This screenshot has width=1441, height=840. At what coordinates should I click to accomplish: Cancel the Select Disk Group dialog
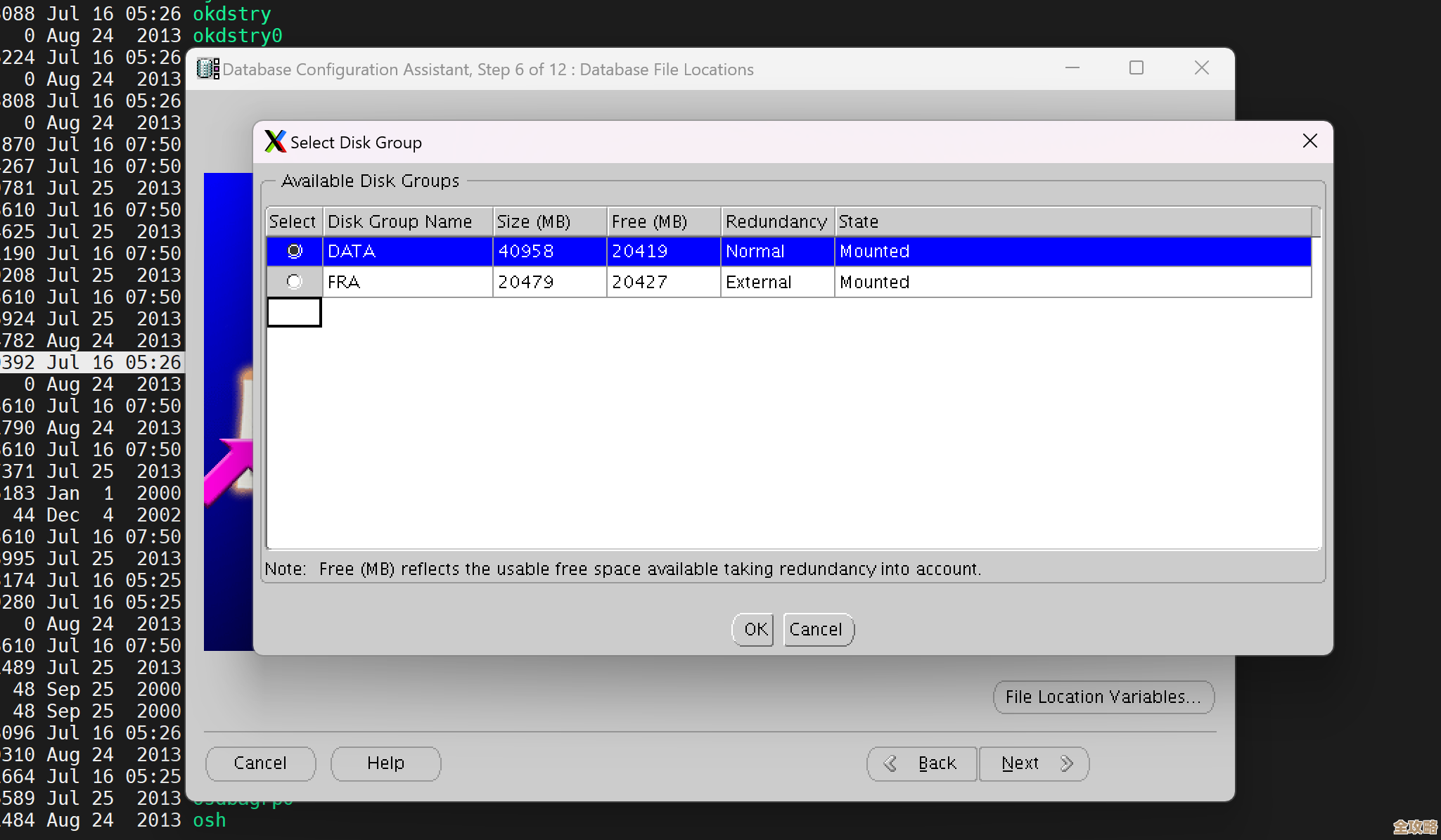[x=818, y=629]
